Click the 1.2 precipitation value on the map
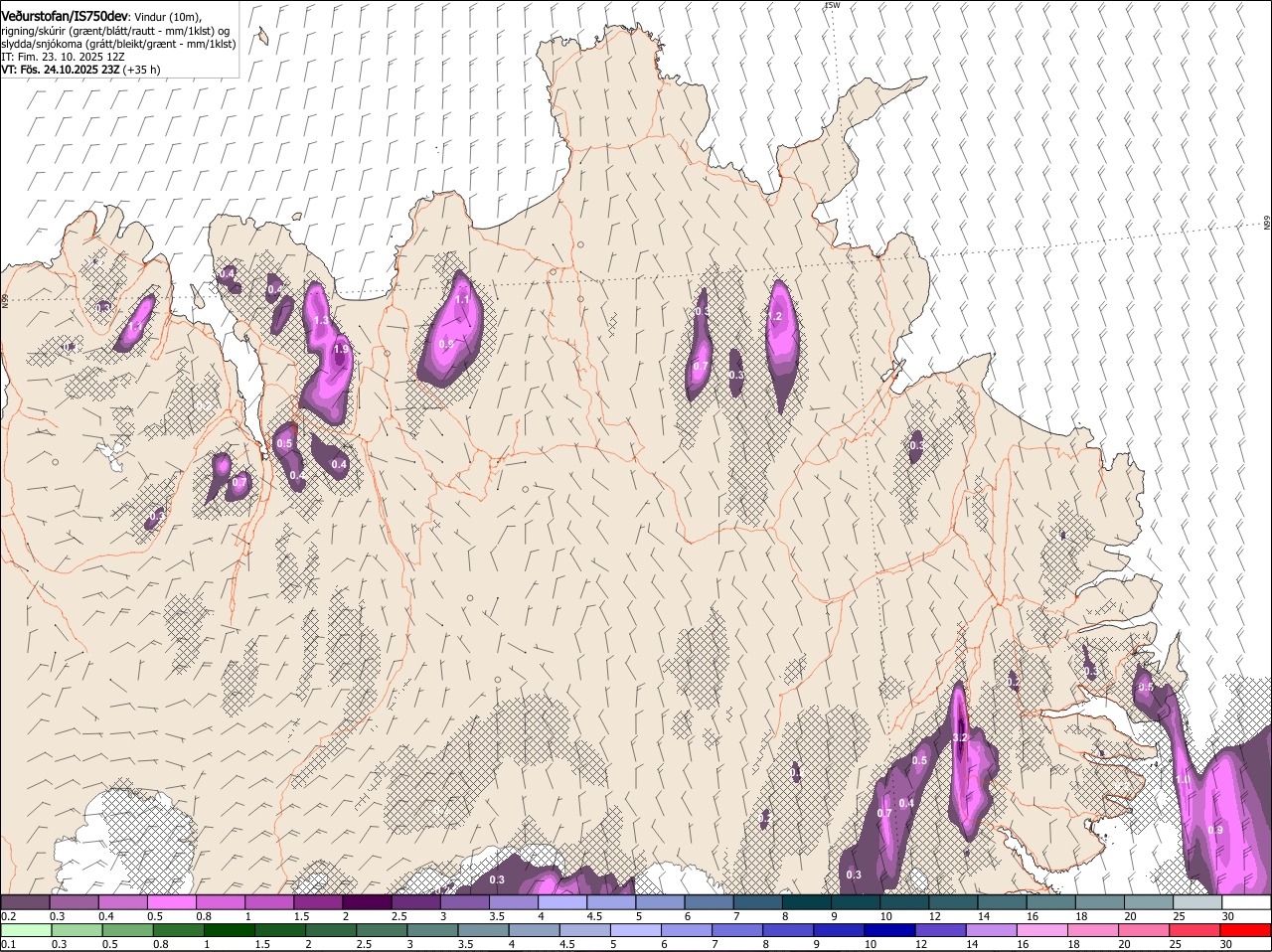 coord(776,317)
